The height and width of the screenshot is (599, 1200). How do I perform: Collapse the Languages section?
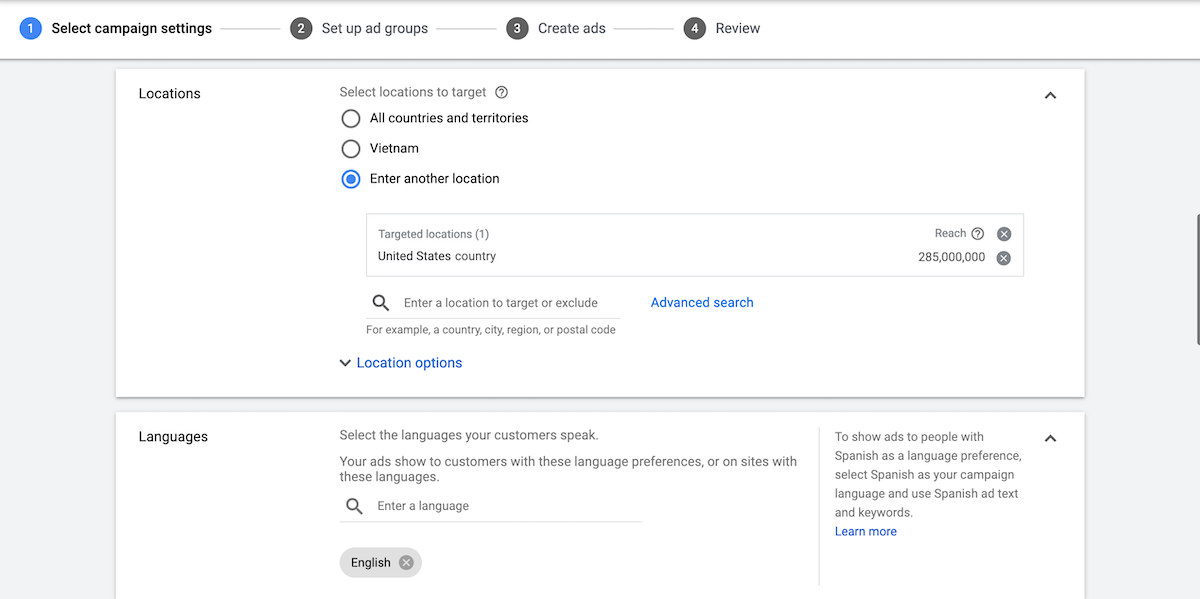(1050, 438)
